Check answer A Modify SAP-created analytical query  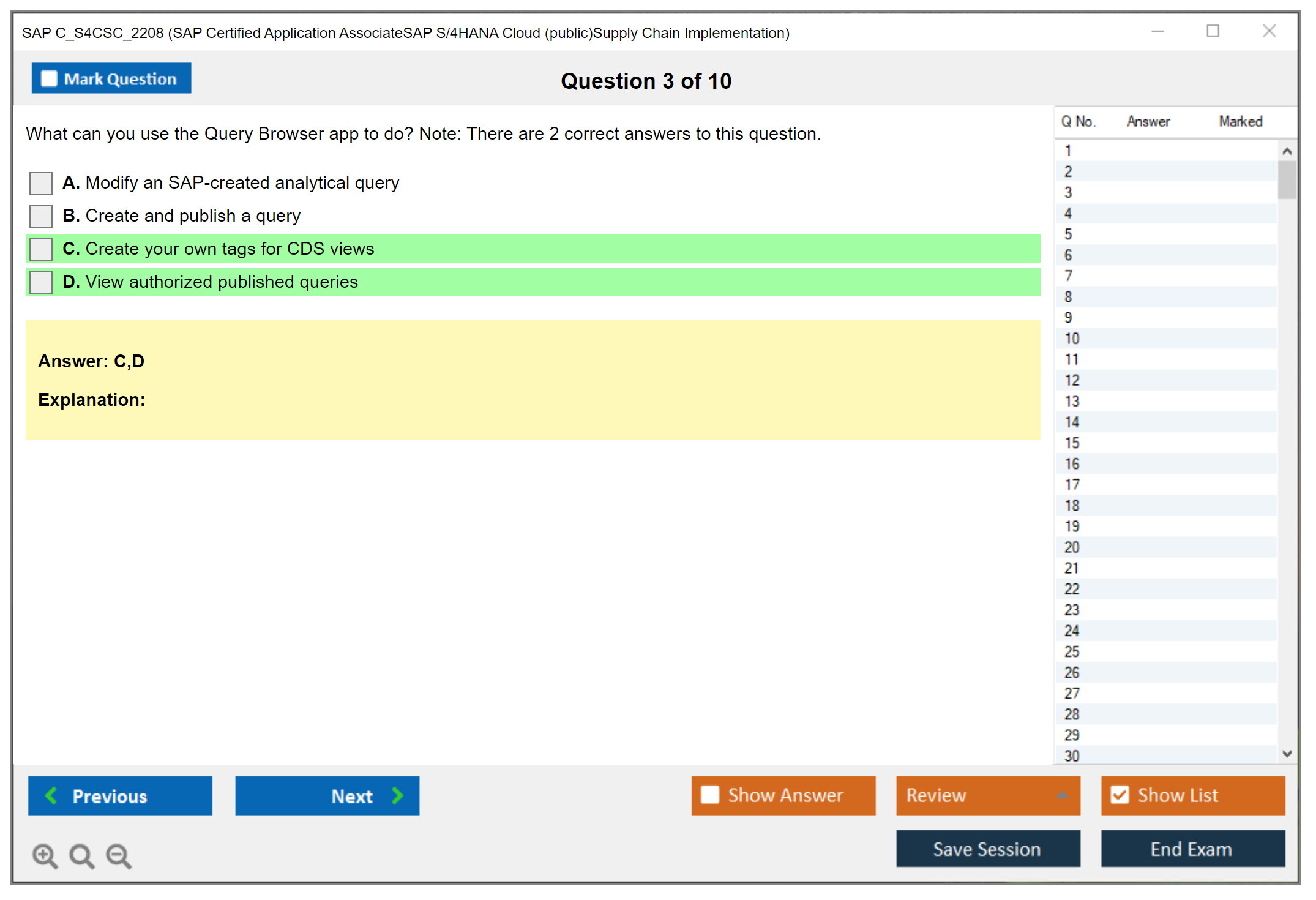pyautogui.click(x=41, y=183)
